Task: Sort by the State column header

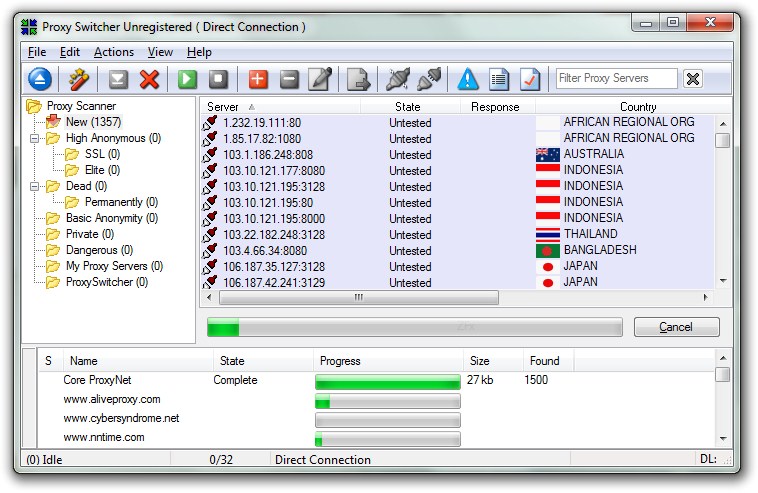Action: tap(410, 107)
